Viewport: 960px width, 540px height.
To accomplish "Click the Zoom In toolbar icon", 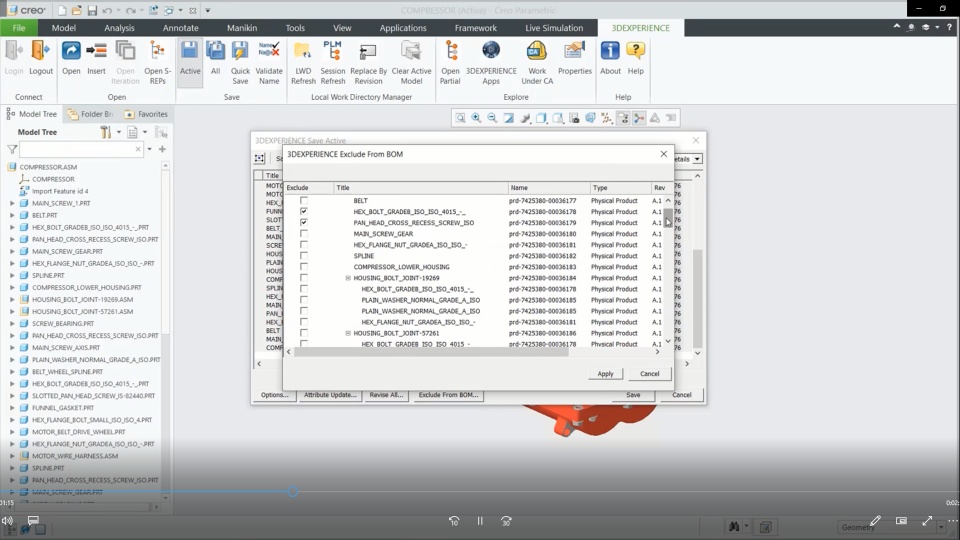I will [476, 118].
